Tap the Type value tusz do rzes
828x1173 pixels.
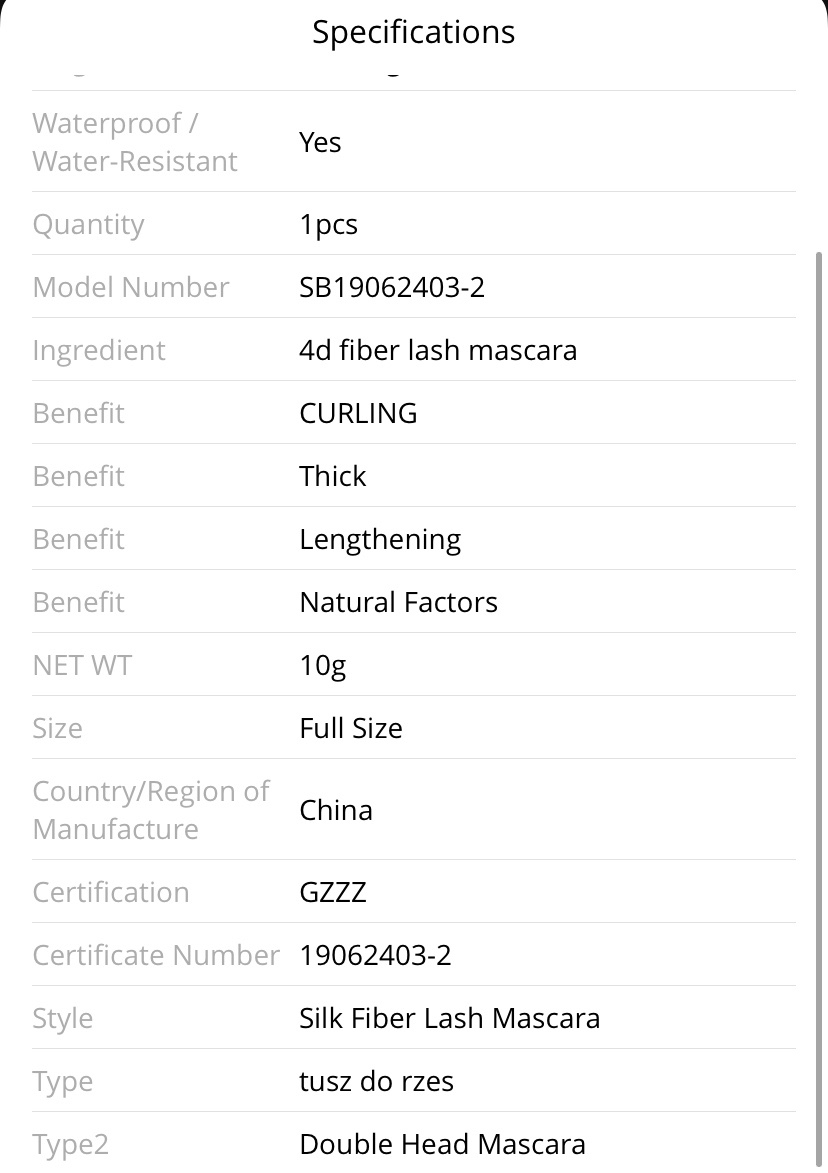tap(376, 1081)
